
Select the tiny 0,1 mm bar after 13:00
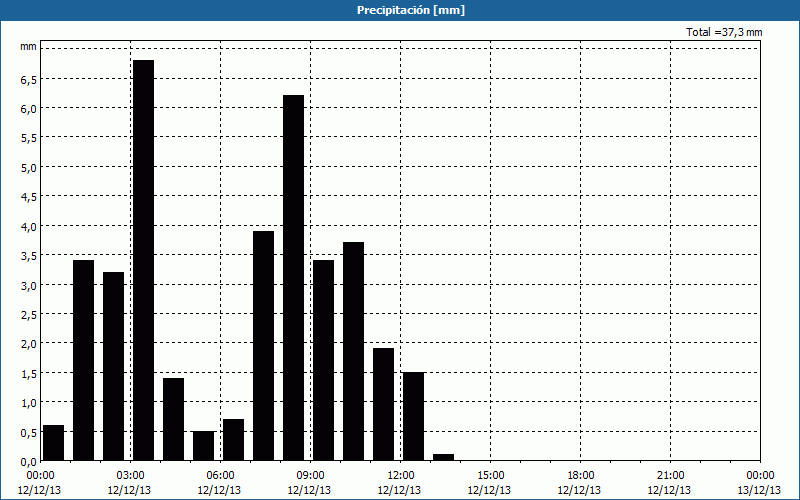(443, 458)
